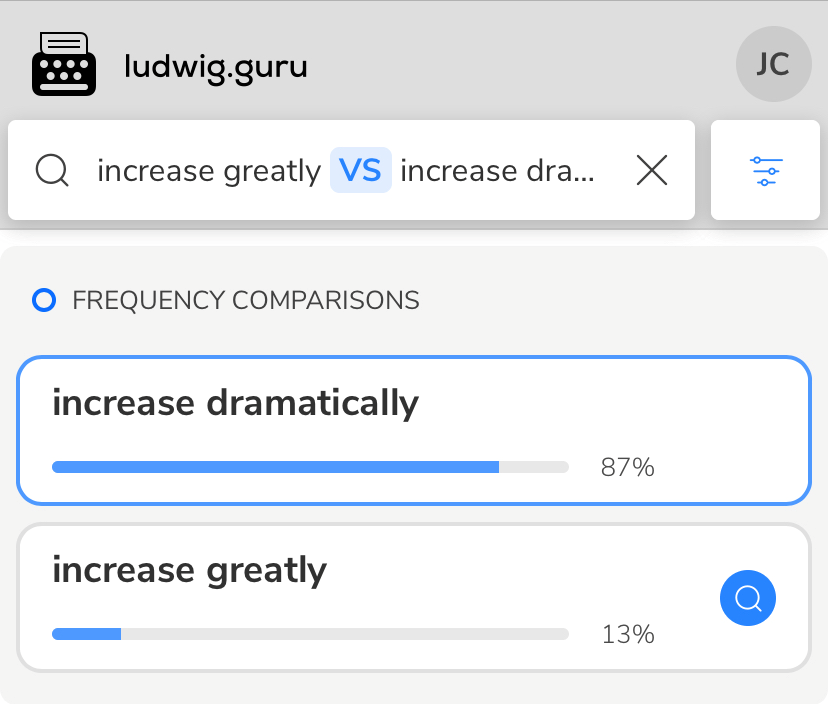828x704 pixels.
Task: Click the 'increase greatly' text in search field
Action: coord(209,171)
